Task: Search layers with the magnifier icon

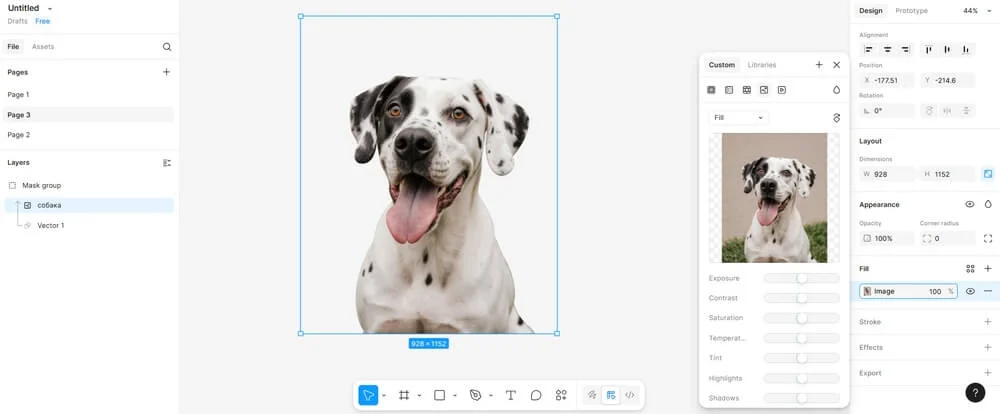Action: click(167, 47)
